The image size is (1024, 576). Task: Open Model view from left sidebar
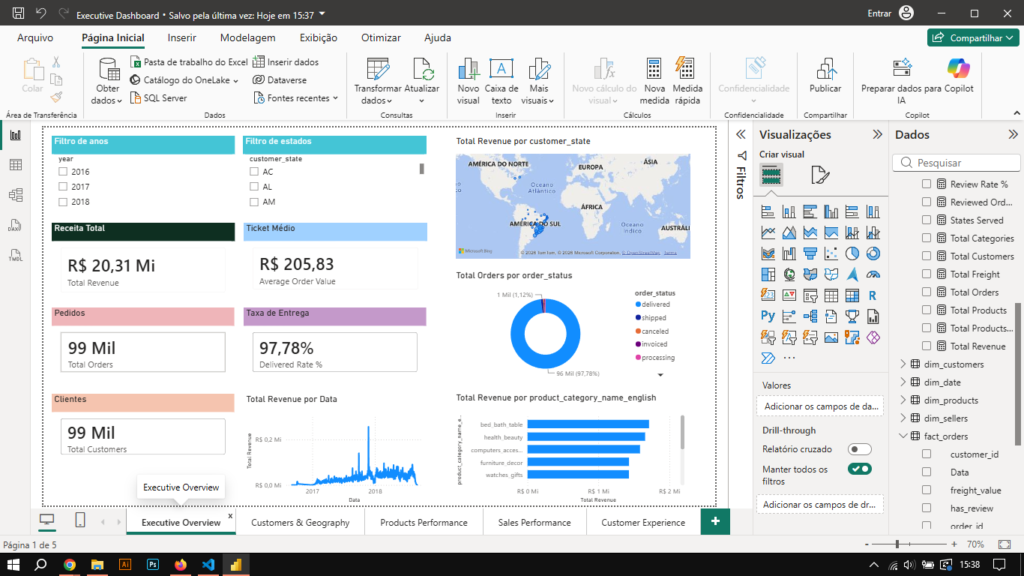coord(15,195)
